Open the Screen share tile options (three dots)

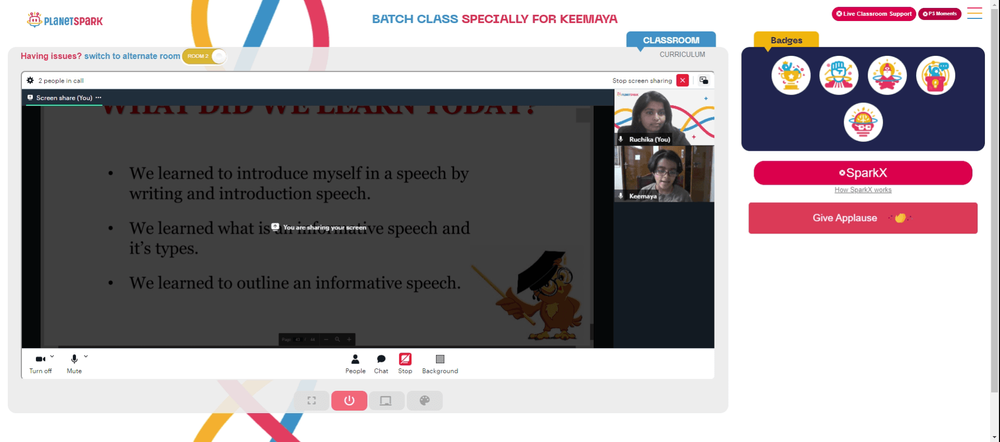(98, 98)
